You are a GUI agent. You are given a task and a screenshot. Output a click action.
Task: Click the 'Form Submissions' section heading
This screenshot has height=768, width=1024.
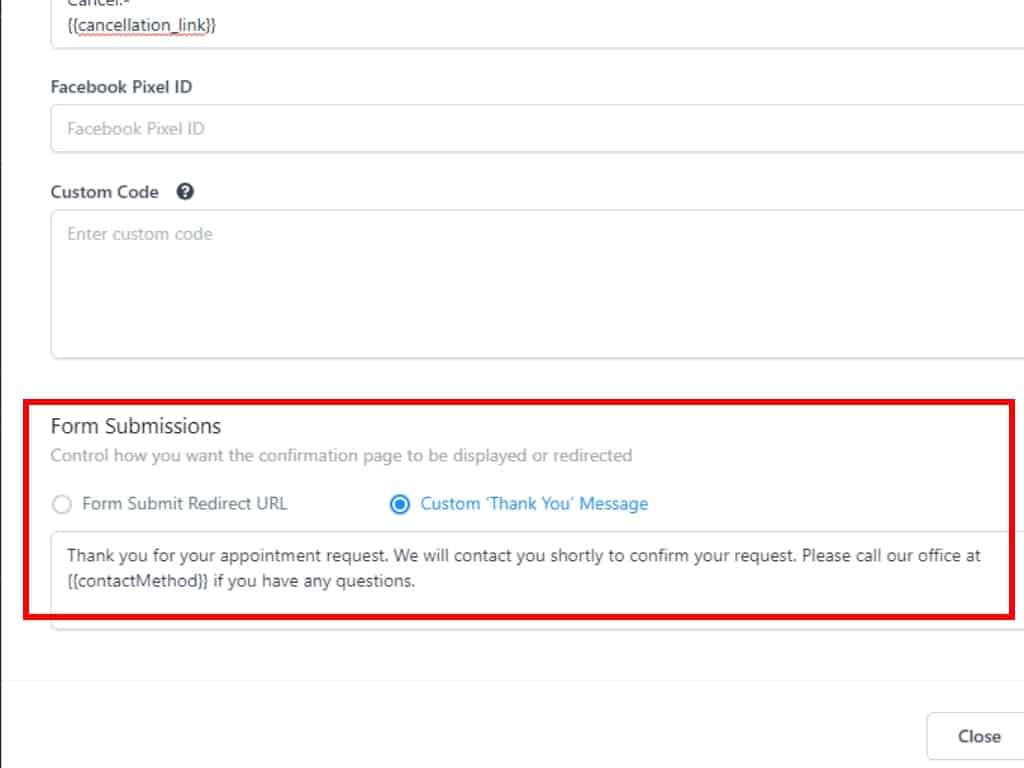click(x=136, y=426)
